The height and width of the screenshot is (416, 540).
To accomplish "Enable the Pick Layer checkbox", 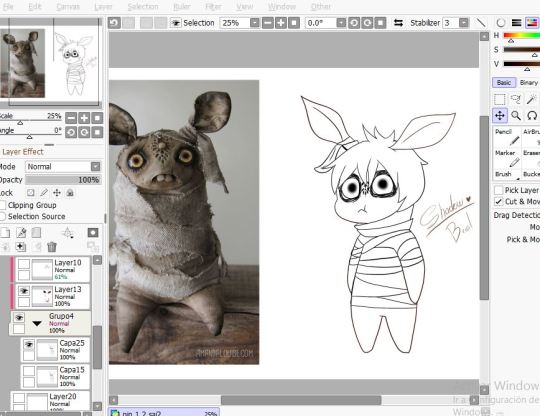I will 498,190.
